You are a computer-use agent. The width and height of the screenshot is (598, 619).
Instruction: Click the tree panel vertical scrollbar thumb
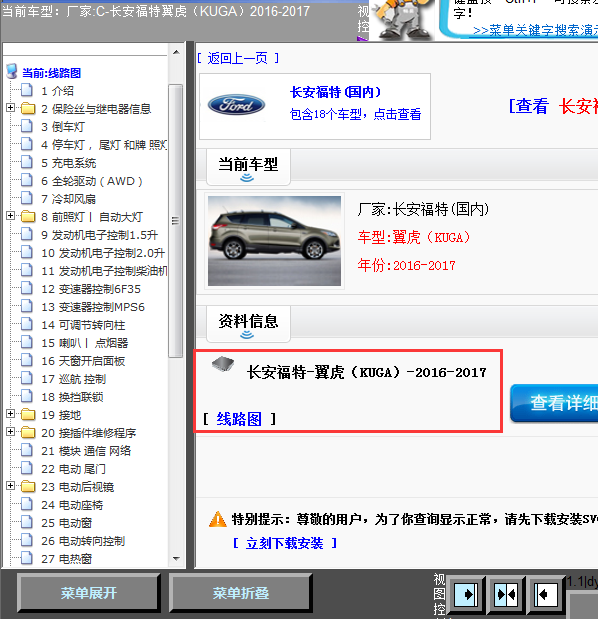point(176,221)
